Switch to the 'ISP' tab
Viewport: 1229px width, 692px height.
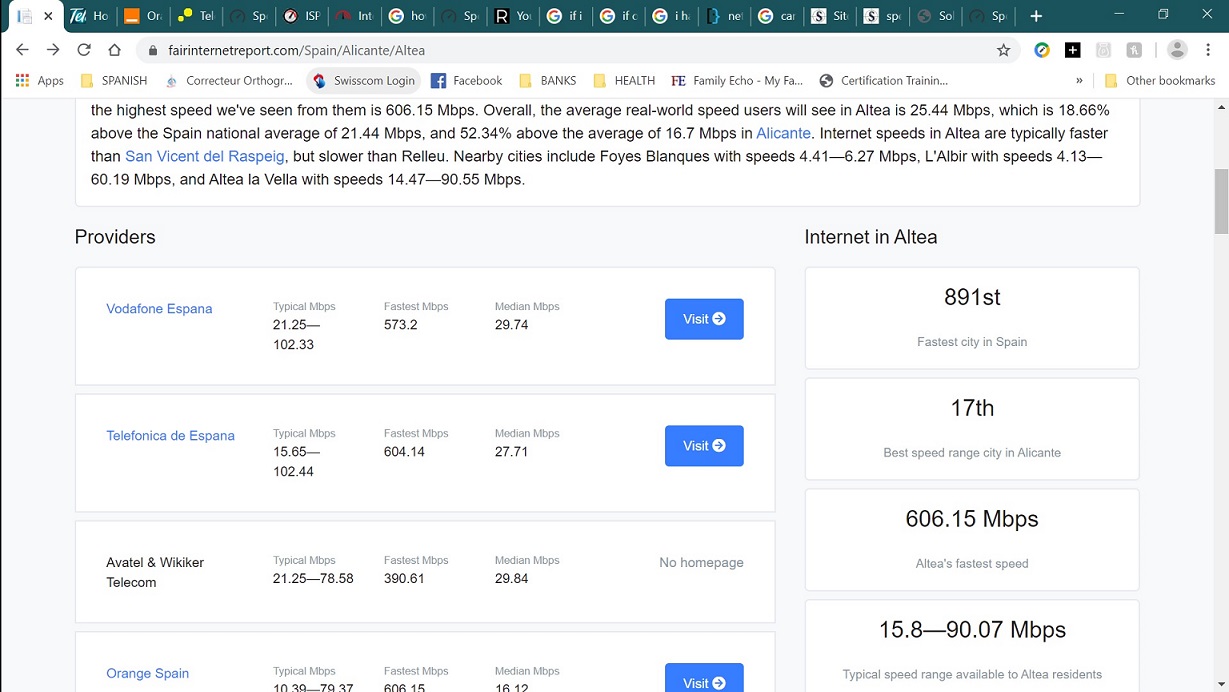tap(302, 16)
